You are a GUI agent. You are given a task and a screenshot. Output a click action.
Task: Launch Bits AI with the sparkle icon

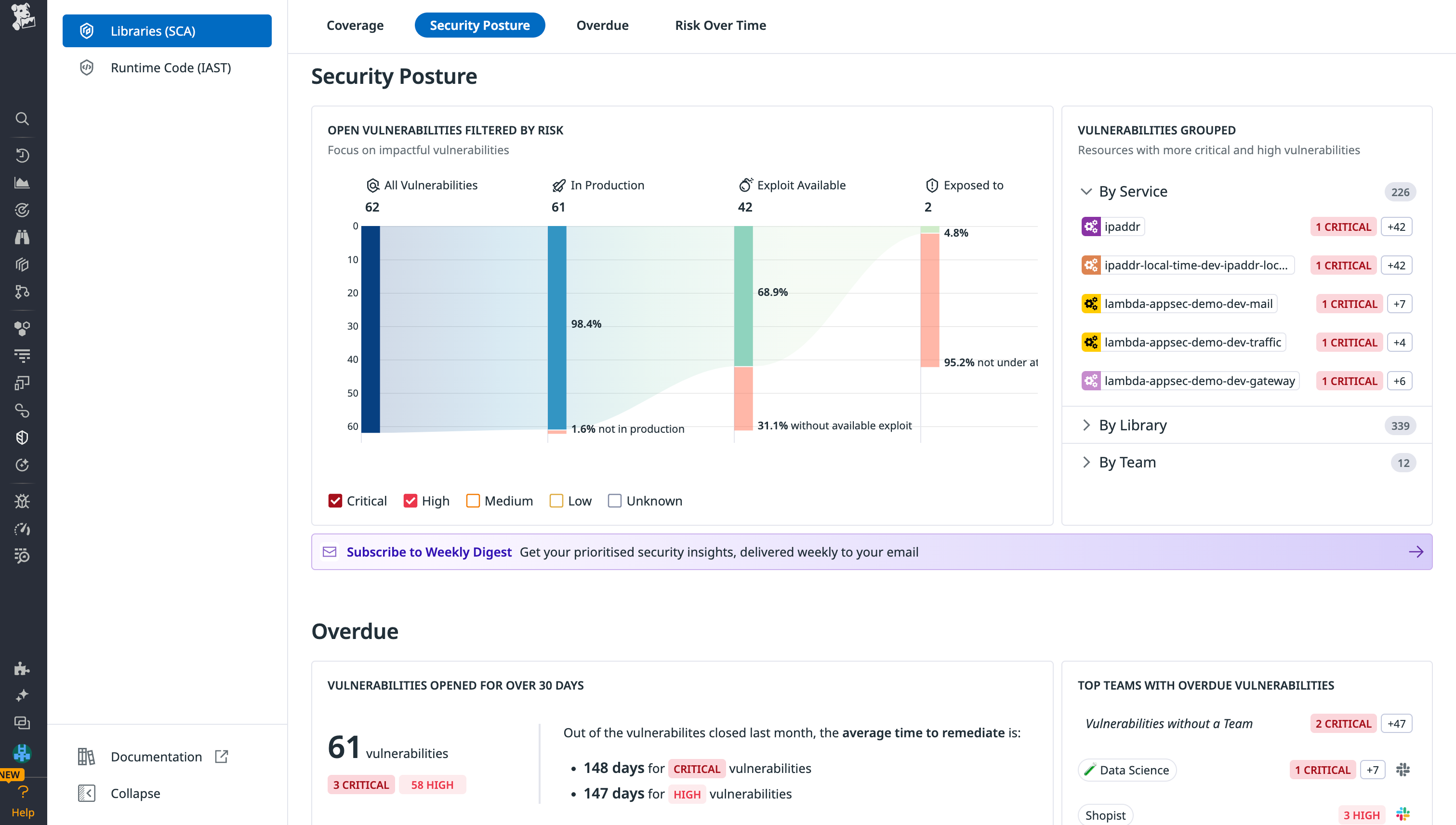[23, 695]
